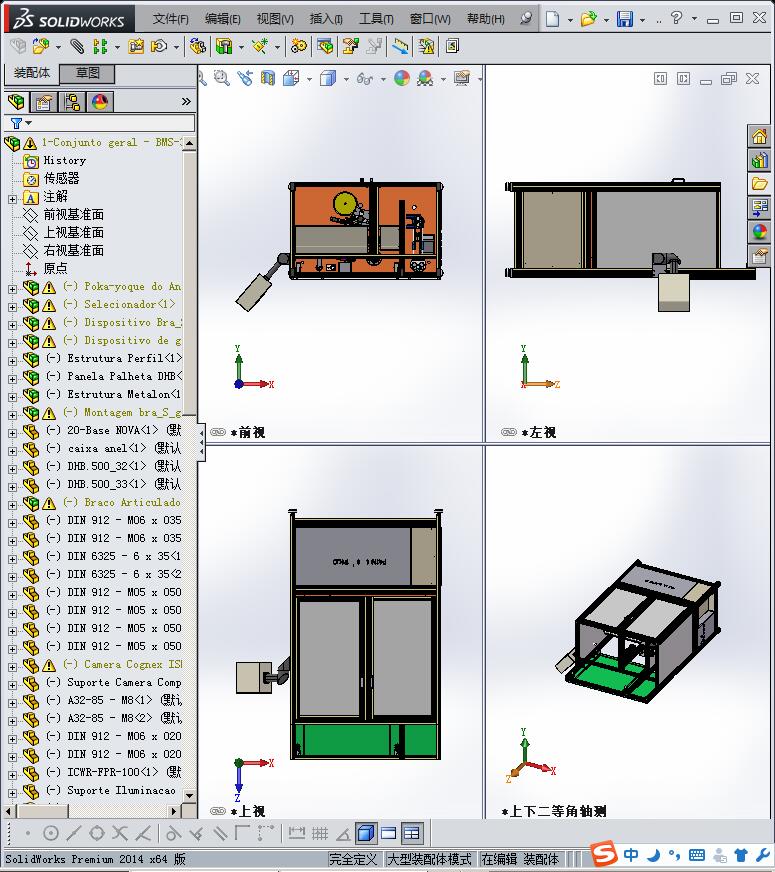The image size is (775, 872).
Task: Click the feature tree scroll down arrow
Action: click(x=189, y=796)
